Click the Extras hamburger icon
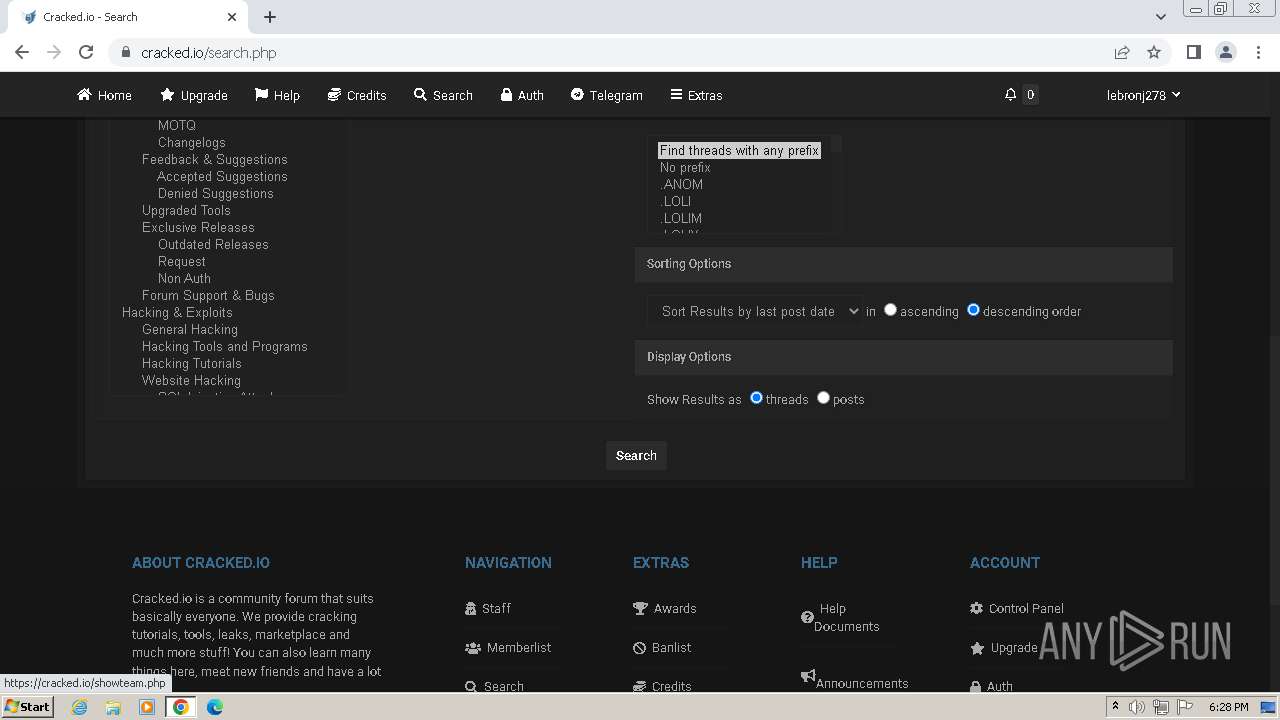The height and width of the screenshot is (720, 1280). click(x=677, y=95)
